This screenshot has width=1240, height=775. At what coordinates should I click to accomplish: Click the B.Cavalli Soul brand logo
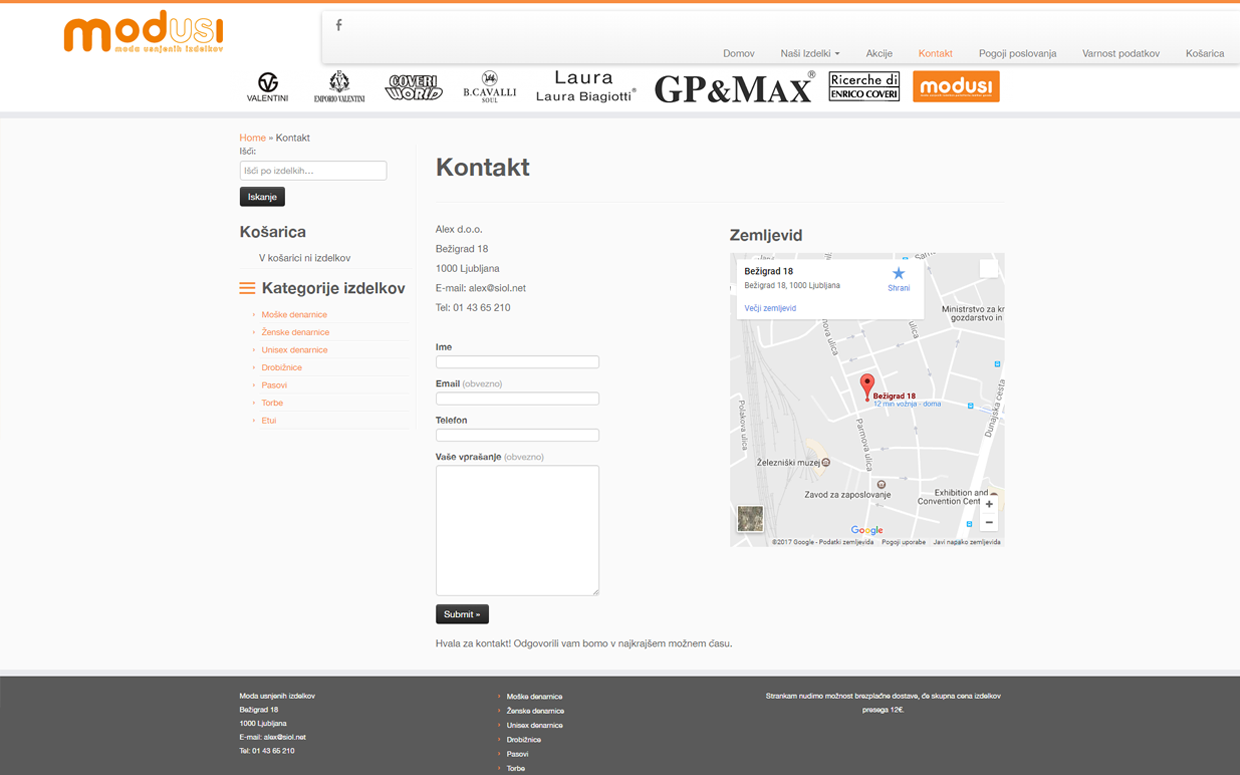point(489,87)
